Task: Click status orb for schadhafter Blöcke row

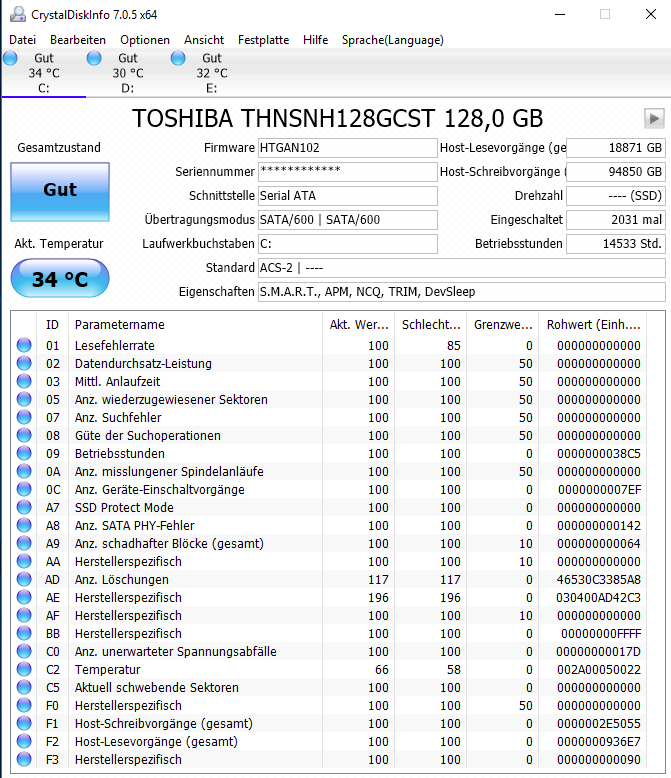Action: 24,543
